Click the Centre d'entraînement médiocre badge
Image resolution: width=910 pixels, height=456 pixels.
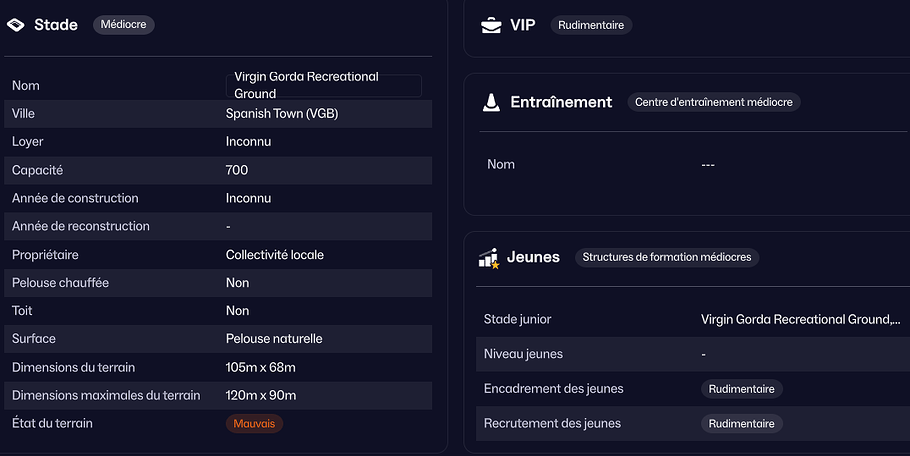click(714, 102)
